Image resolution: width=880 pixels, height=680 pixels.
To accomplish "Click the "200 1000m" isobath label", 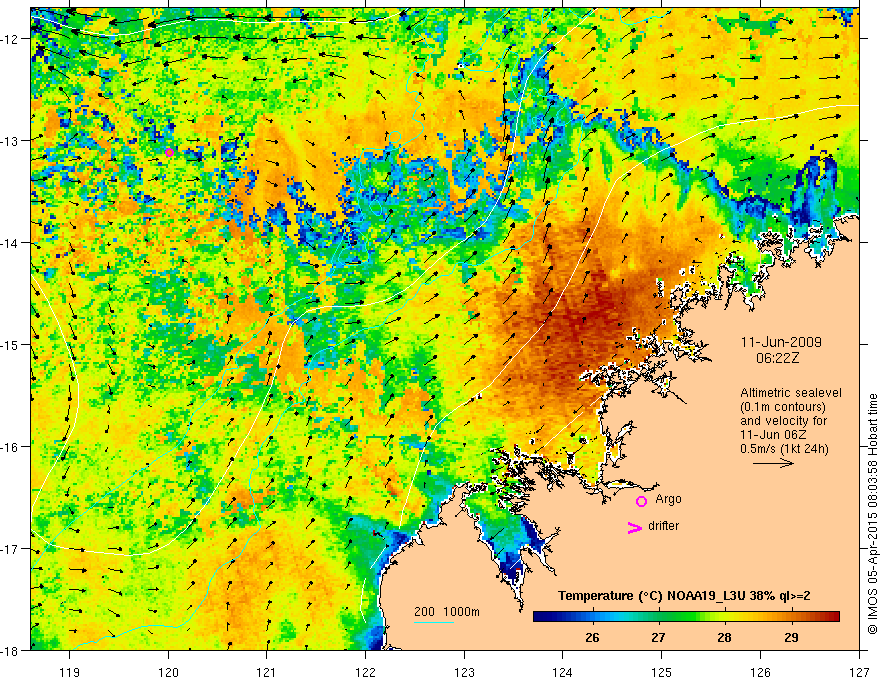I will pos(447,612).
